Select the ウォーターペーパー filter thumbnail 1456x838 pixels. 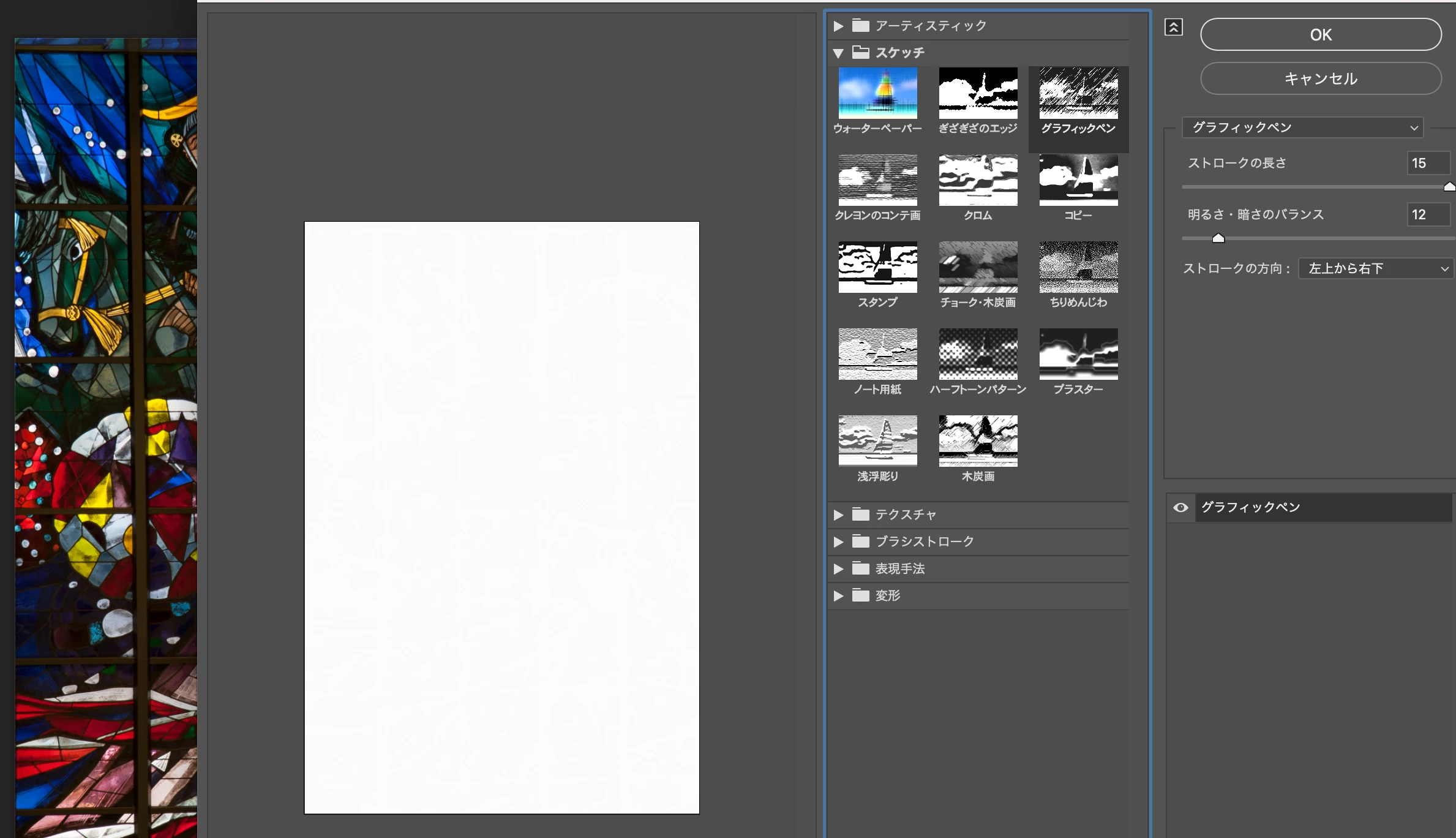coord(877,93)
